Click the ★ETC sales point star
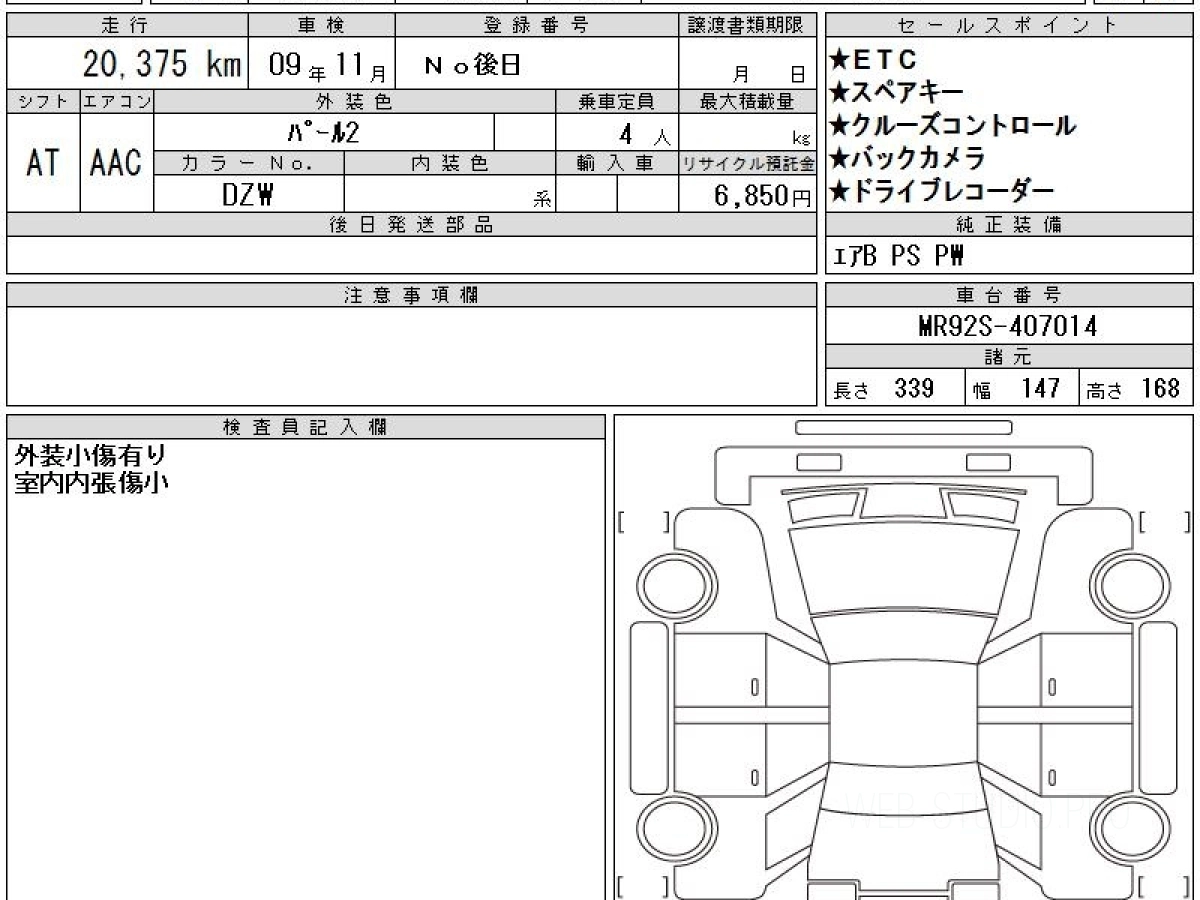Screen dimensions: 1200x900 [839, 61]
